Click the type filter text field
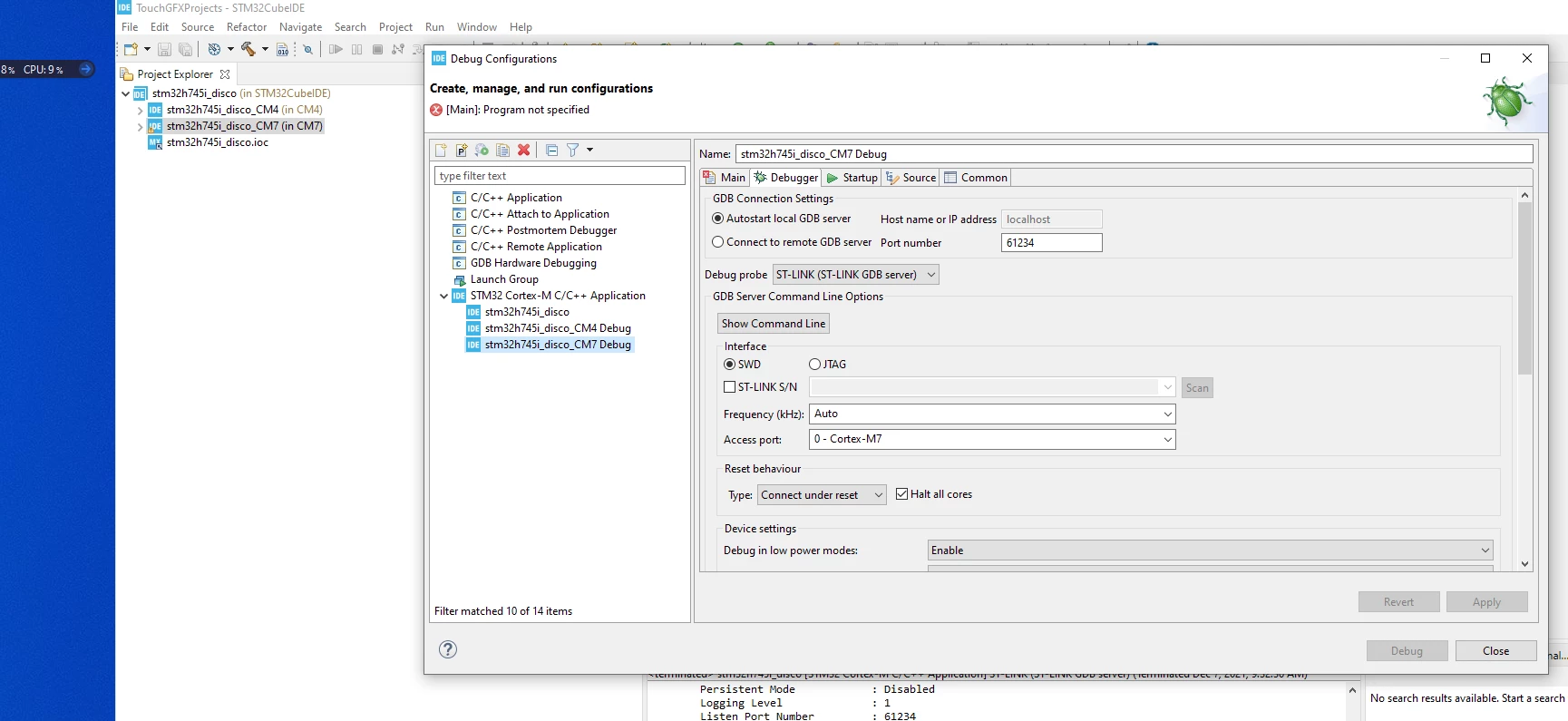 560,176
